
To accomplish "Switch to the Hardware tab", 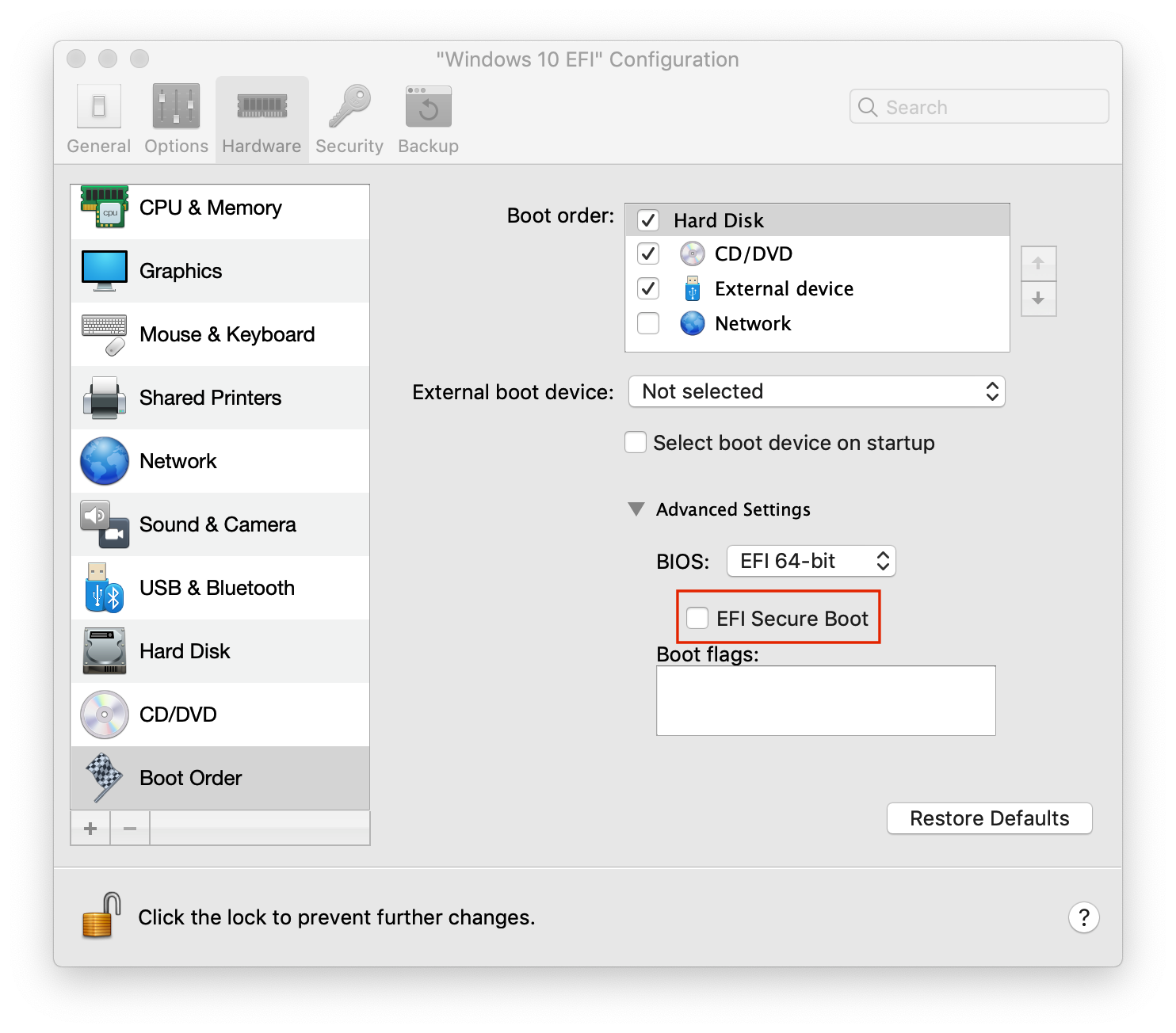I will click(262, 120).
